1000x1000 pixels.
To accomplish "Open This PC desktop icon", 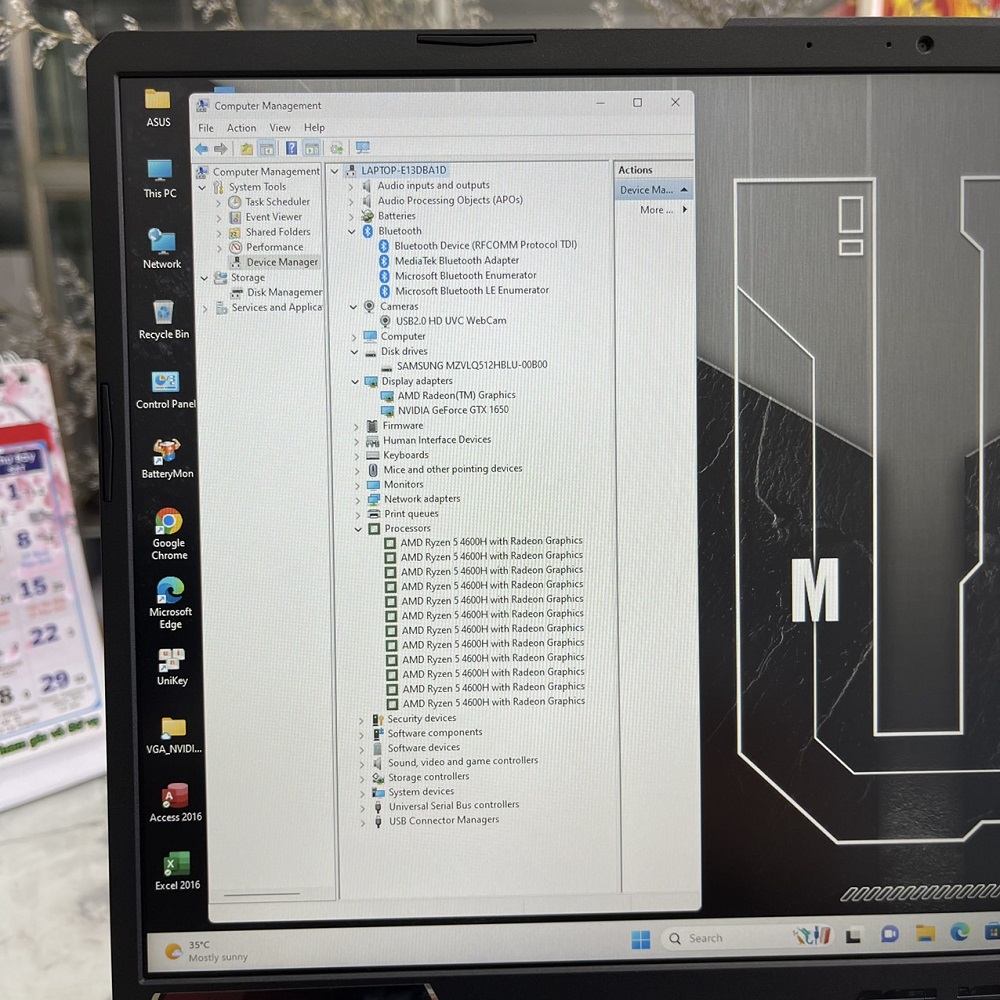I will click(159, 178).
